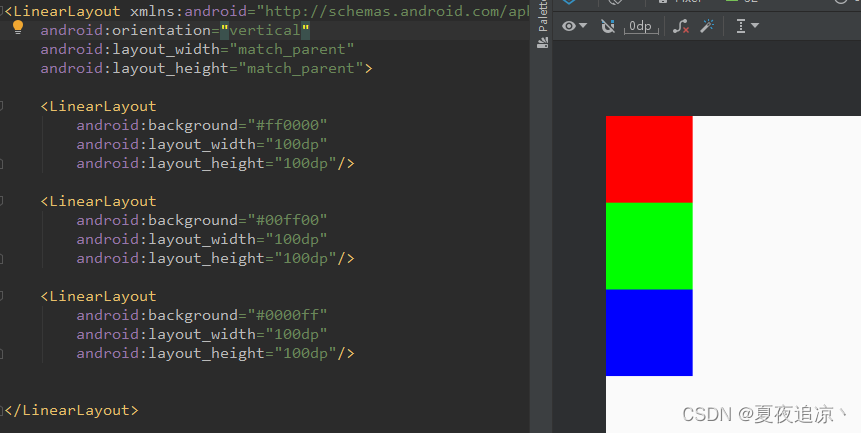Click the root layout_width="match_parent" line
The image size is (861, 433).
pos(197,49)
